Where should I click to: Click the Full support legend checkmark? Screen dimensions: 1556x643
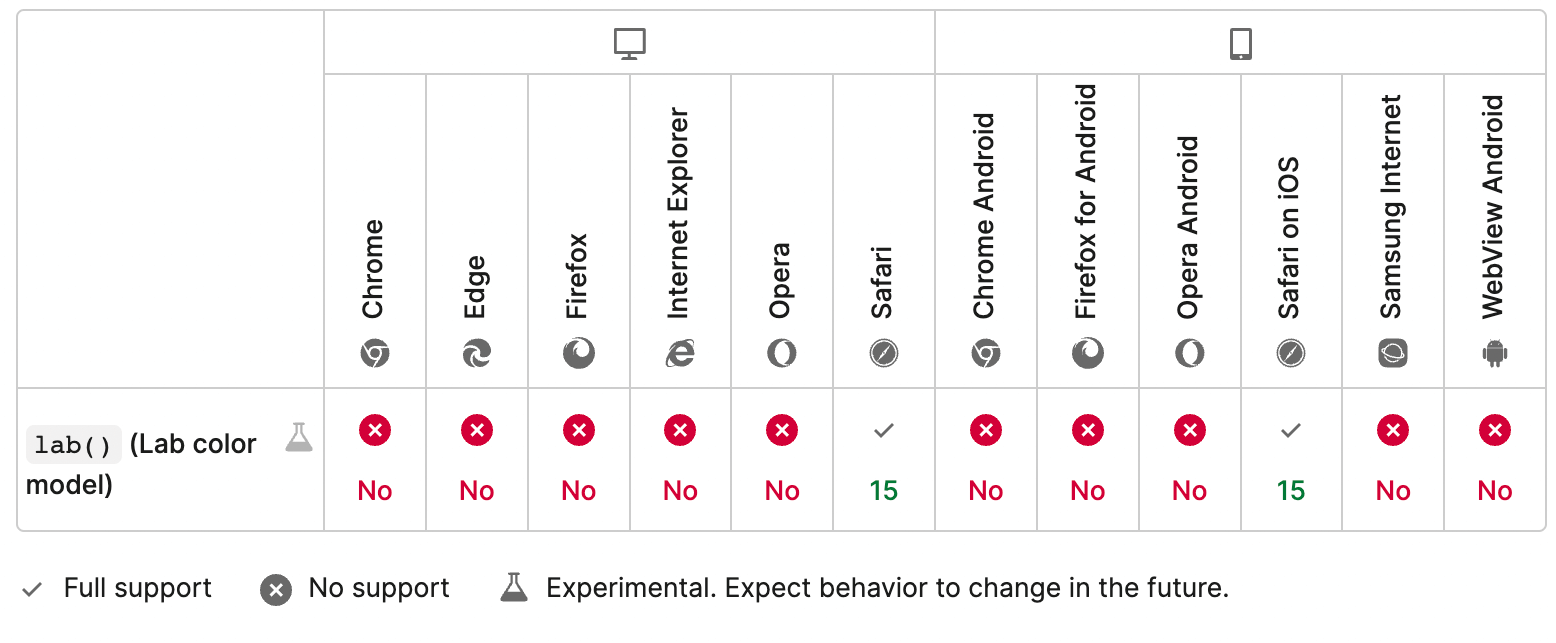[x=32, y=590]
